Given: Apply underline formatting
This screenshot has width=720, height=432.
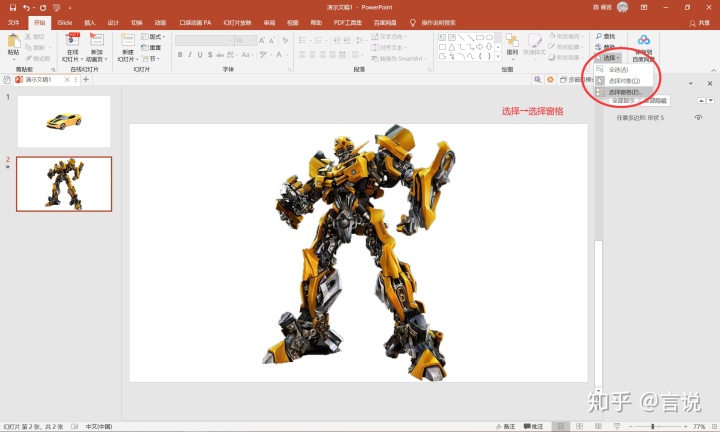Looking at the screenshot, I should pyautogui.click(x=200, y=55).
